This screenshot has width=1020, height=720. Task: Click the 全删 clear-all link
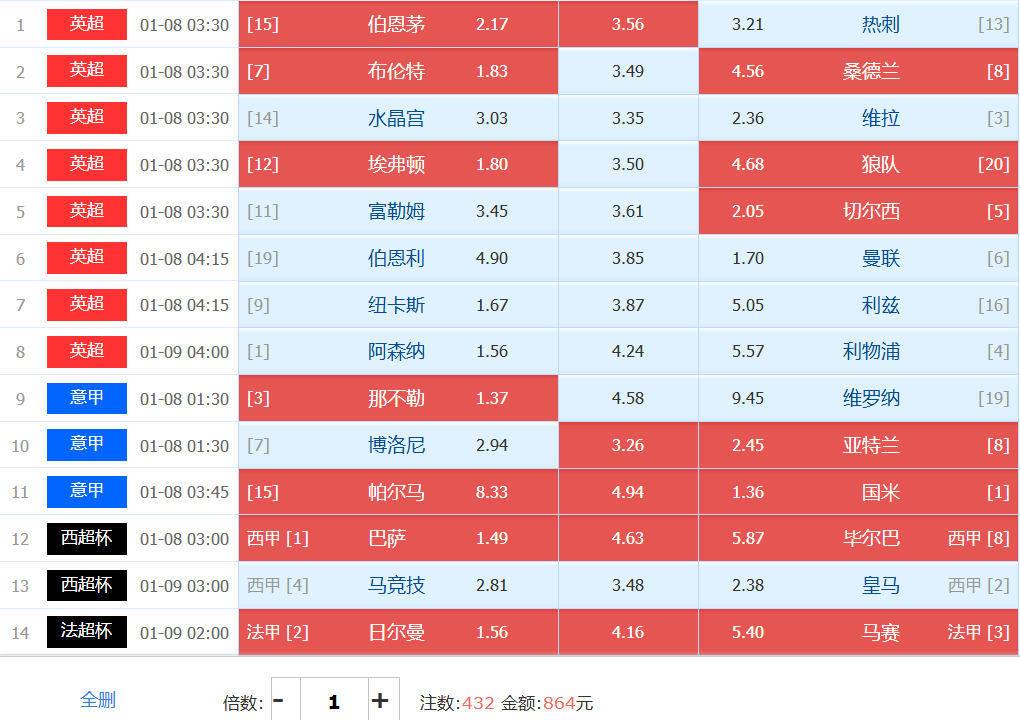tap(98, 700)
